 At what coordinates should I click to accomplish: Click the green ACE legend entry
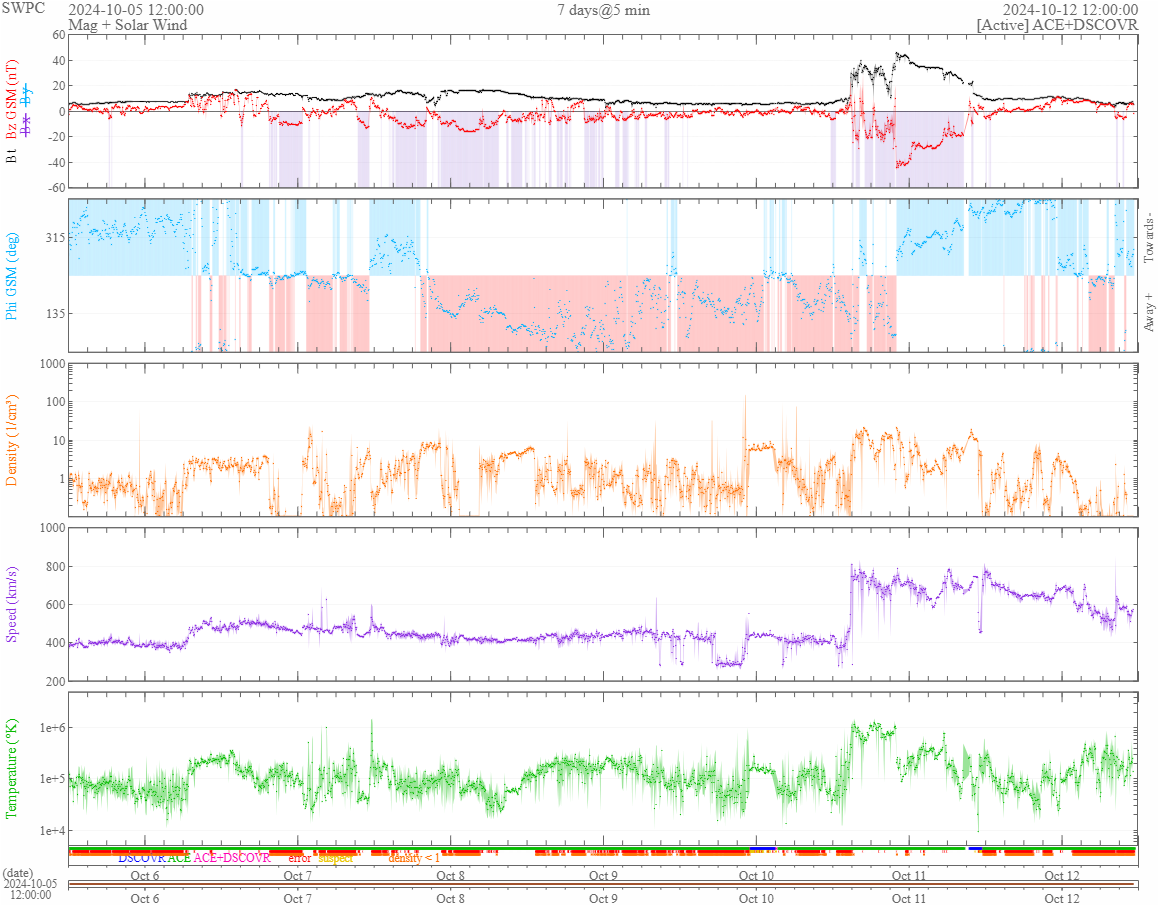tap(179, 858)
